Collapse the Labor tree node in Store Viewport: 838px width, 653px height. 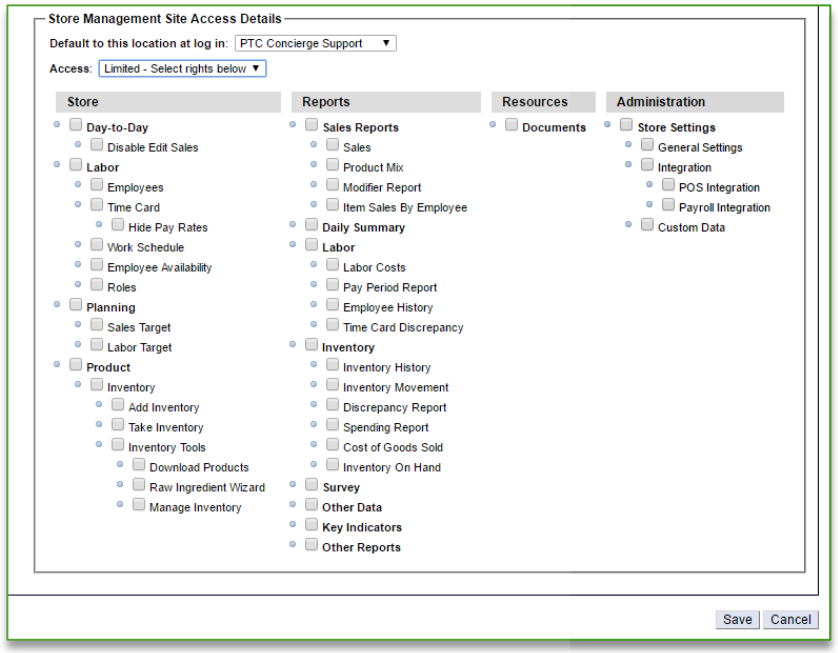click(58, 165)
